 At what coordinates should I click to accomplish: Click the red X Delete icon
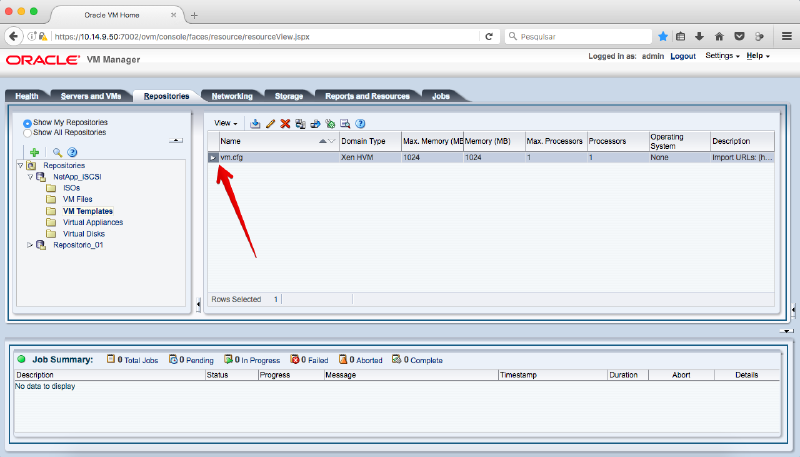click(x=285, y=123)
